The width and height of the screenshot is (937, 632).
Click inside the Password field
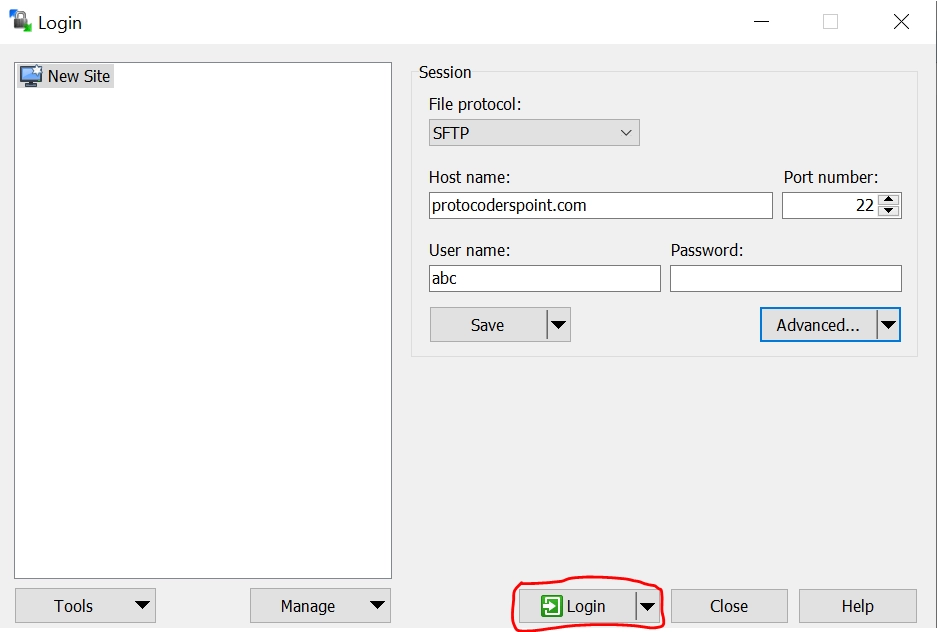point(785,278)
